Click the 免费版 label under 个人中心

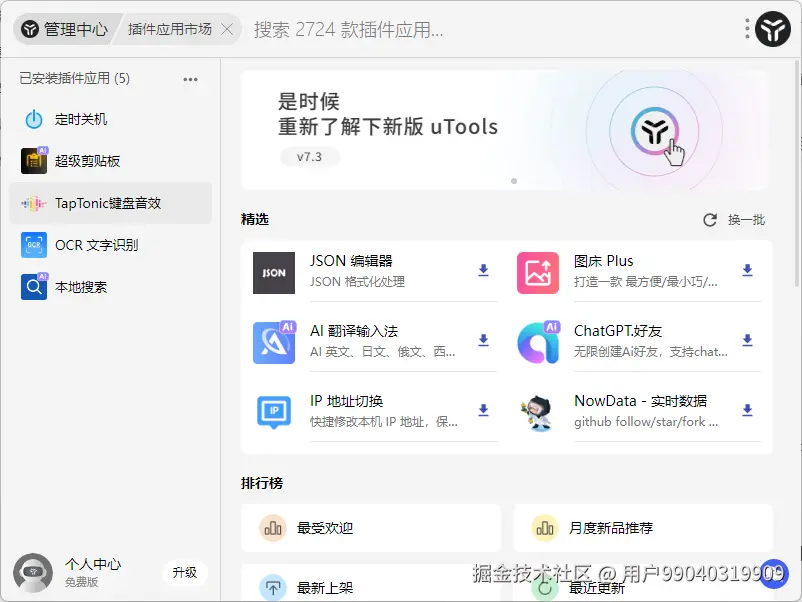tap(81, 582)
